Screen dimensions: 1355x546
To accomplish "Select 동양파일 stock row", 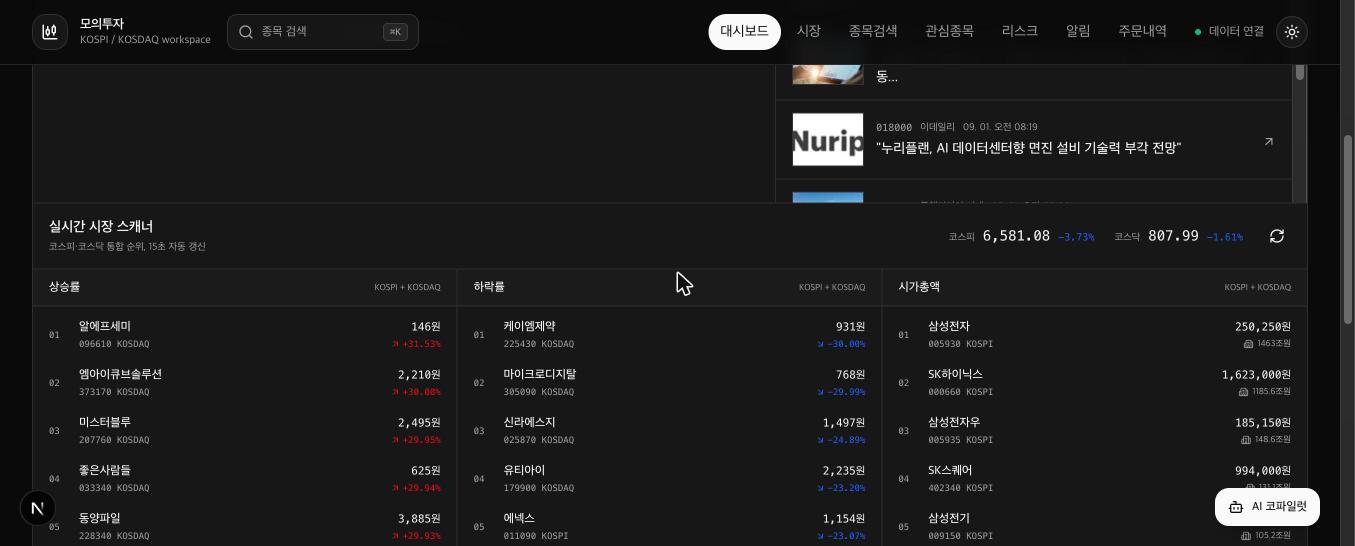I will pos(245,525).
